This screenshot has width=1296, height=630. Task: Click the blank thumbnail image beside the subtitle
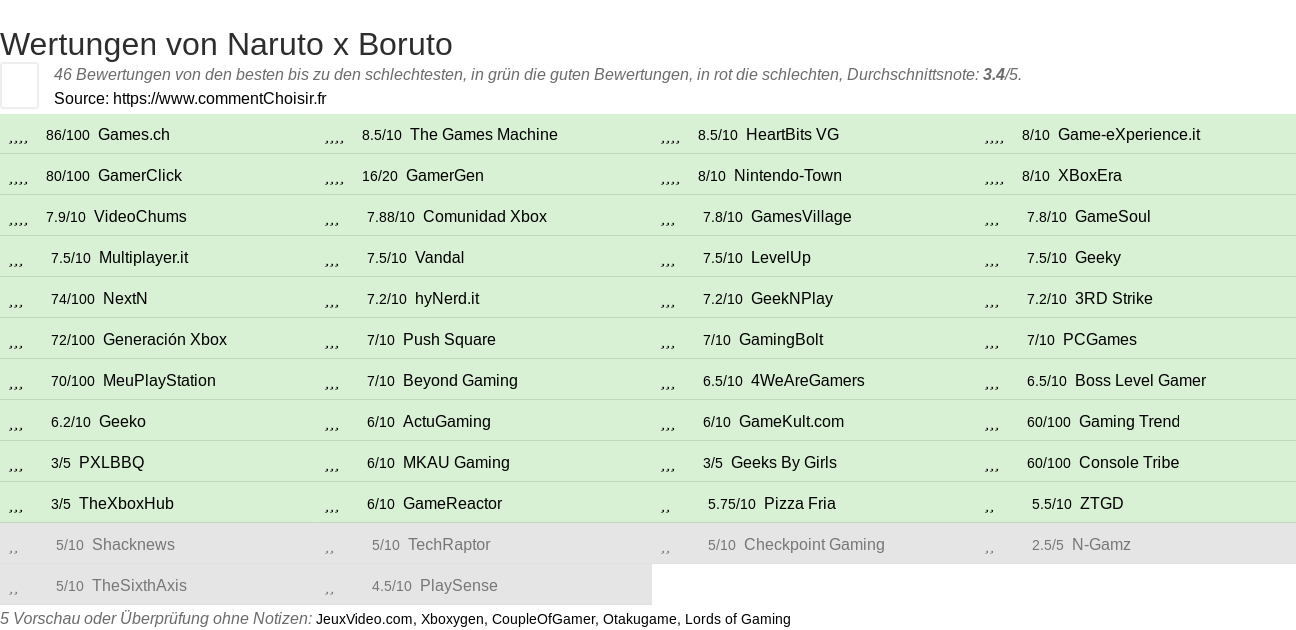point(19,85)
